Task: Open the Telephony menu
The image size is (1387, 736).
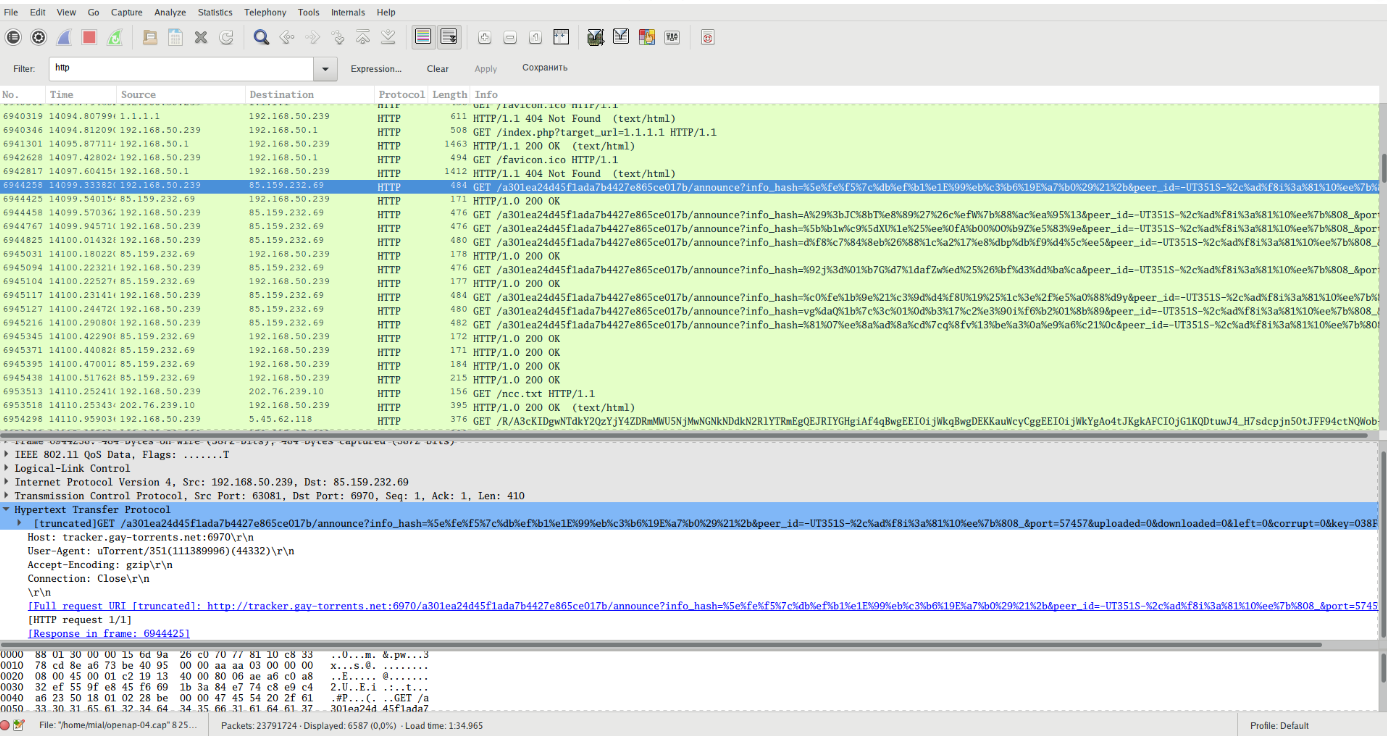Action: pos(265,12)
